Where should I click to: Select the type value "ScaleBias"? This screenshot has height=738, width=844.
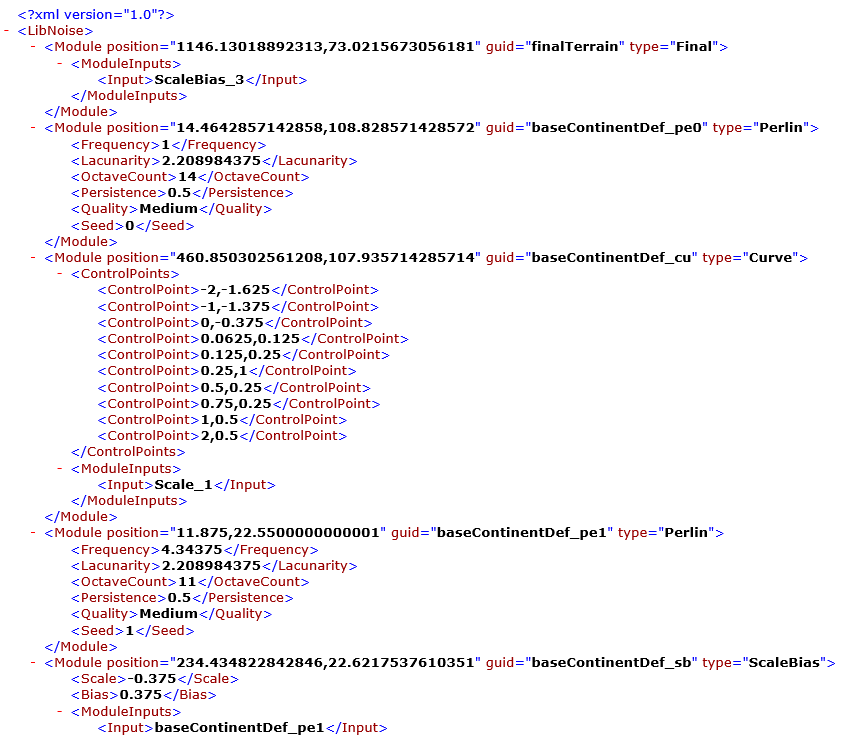tap(784, 663)
